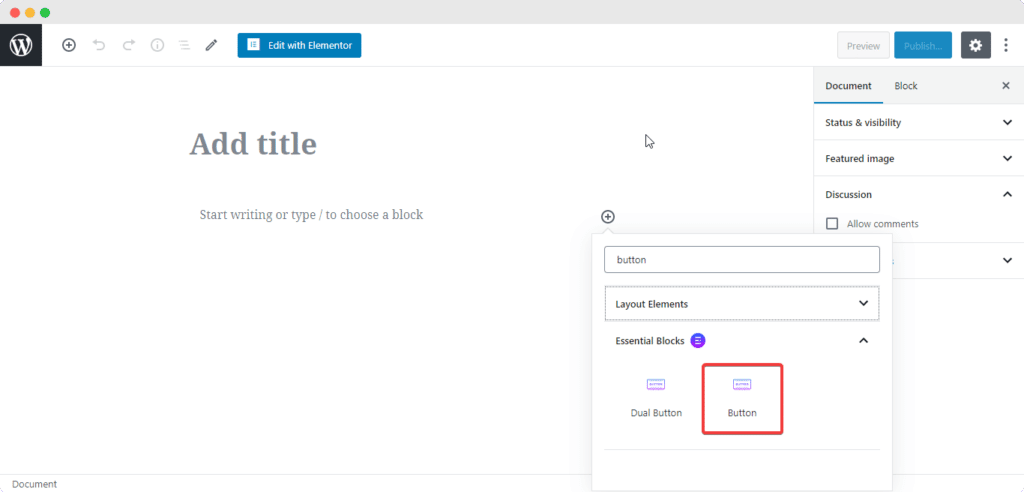The width and height of the screenshot is (1024, 492).
Task: Click the pencil Tools icon
Action: click(211, 45)
